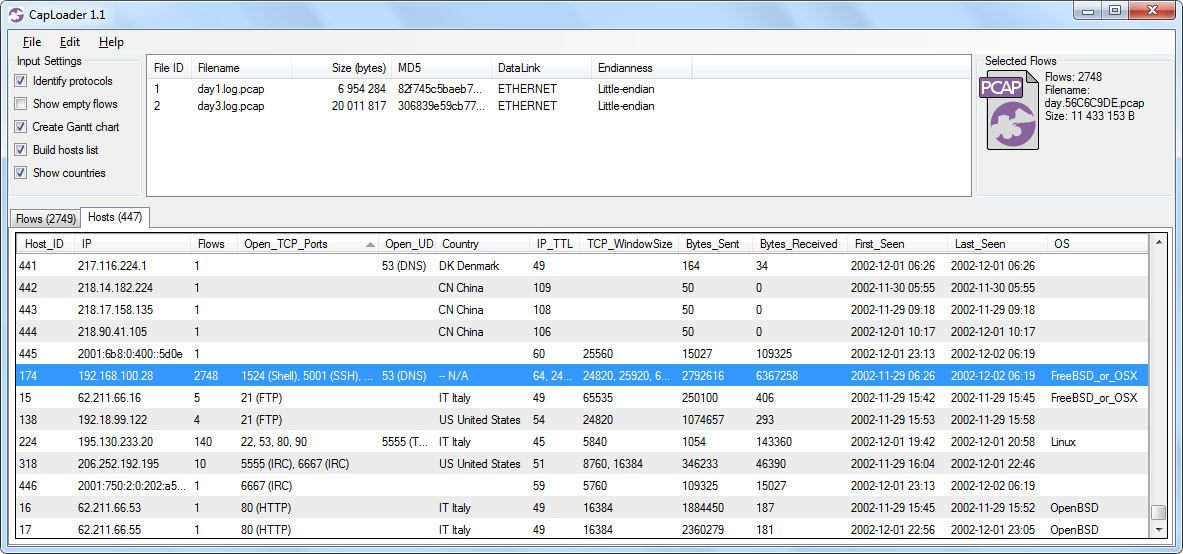1183x554 pixels.
Task: Uncheck the Create Gantt chart option
Action: [x=21, y=127]
